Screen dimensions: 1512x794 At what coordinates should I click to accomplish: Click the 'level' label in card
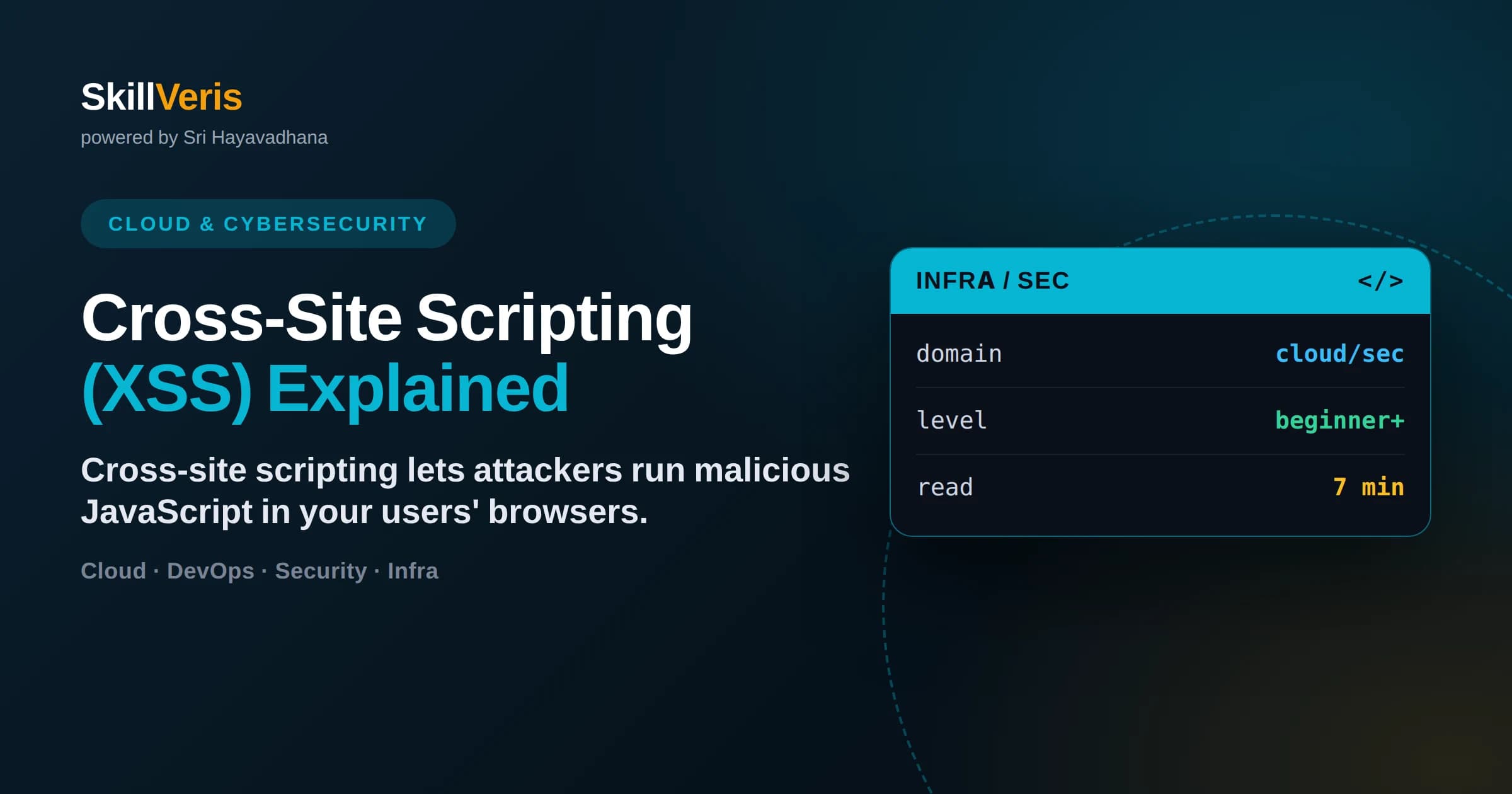pyautogui.click(x=952, y=420)
